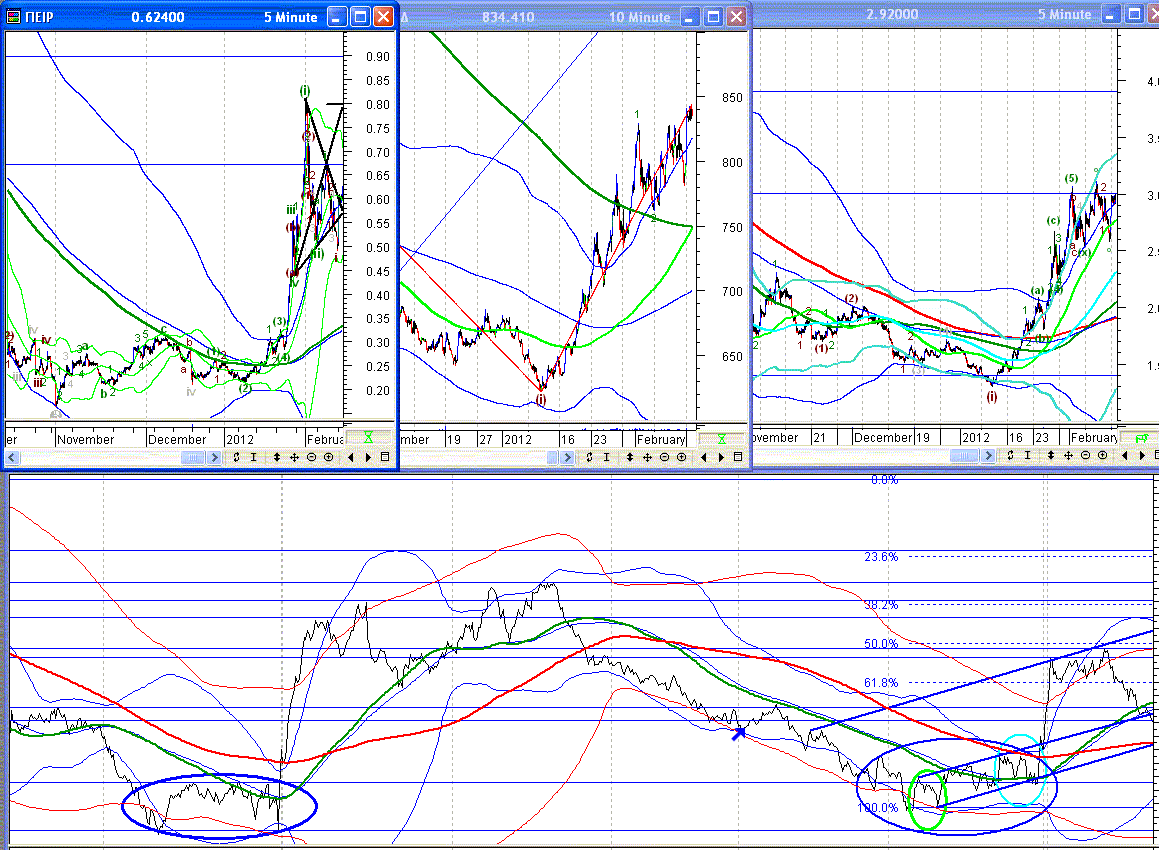Click the green hourglass in 834.410 window
1159x850 pixels.
pyautogui.click(x=721, y=439)
